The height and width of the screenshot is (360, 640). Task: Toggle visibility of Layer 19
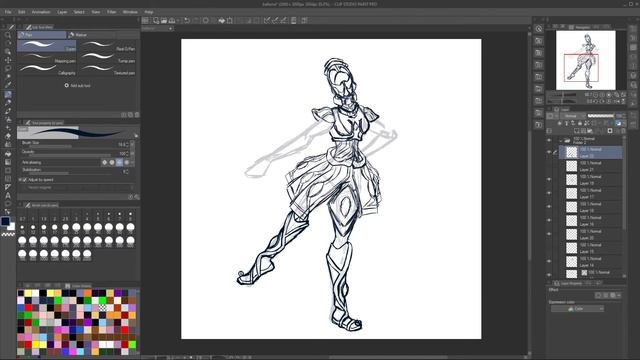click(x=549, y=180)
